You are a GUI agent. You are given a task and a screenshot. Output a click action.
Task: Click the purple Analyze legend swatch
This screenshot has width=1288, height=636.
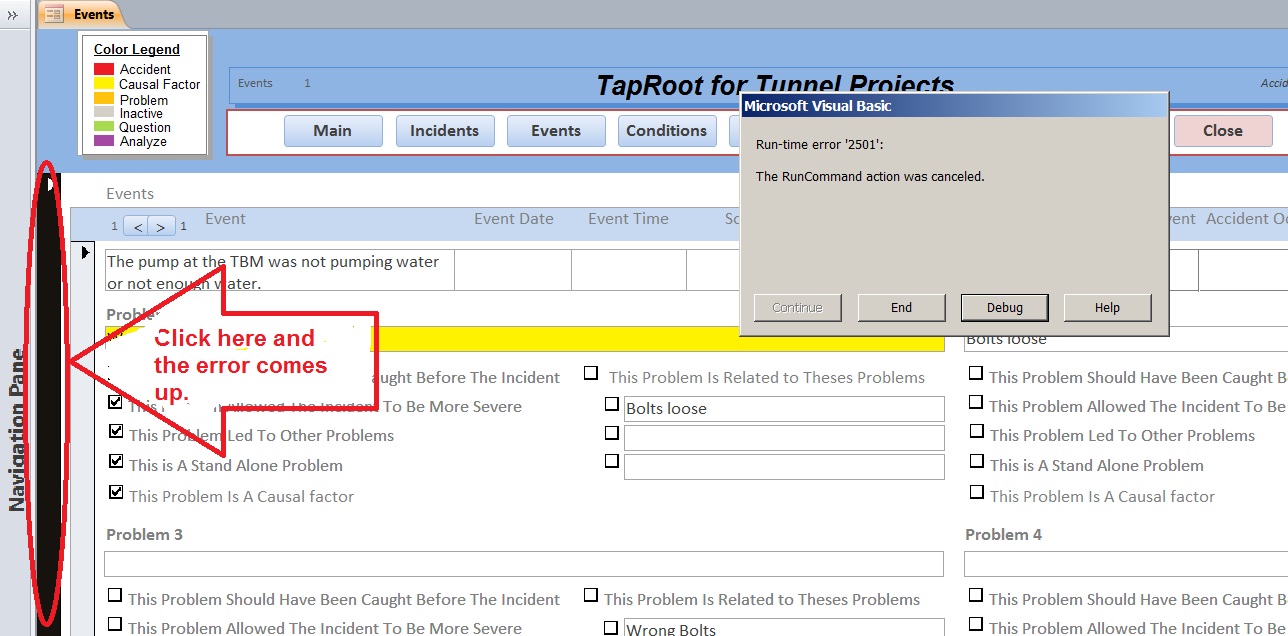point(104,141)
